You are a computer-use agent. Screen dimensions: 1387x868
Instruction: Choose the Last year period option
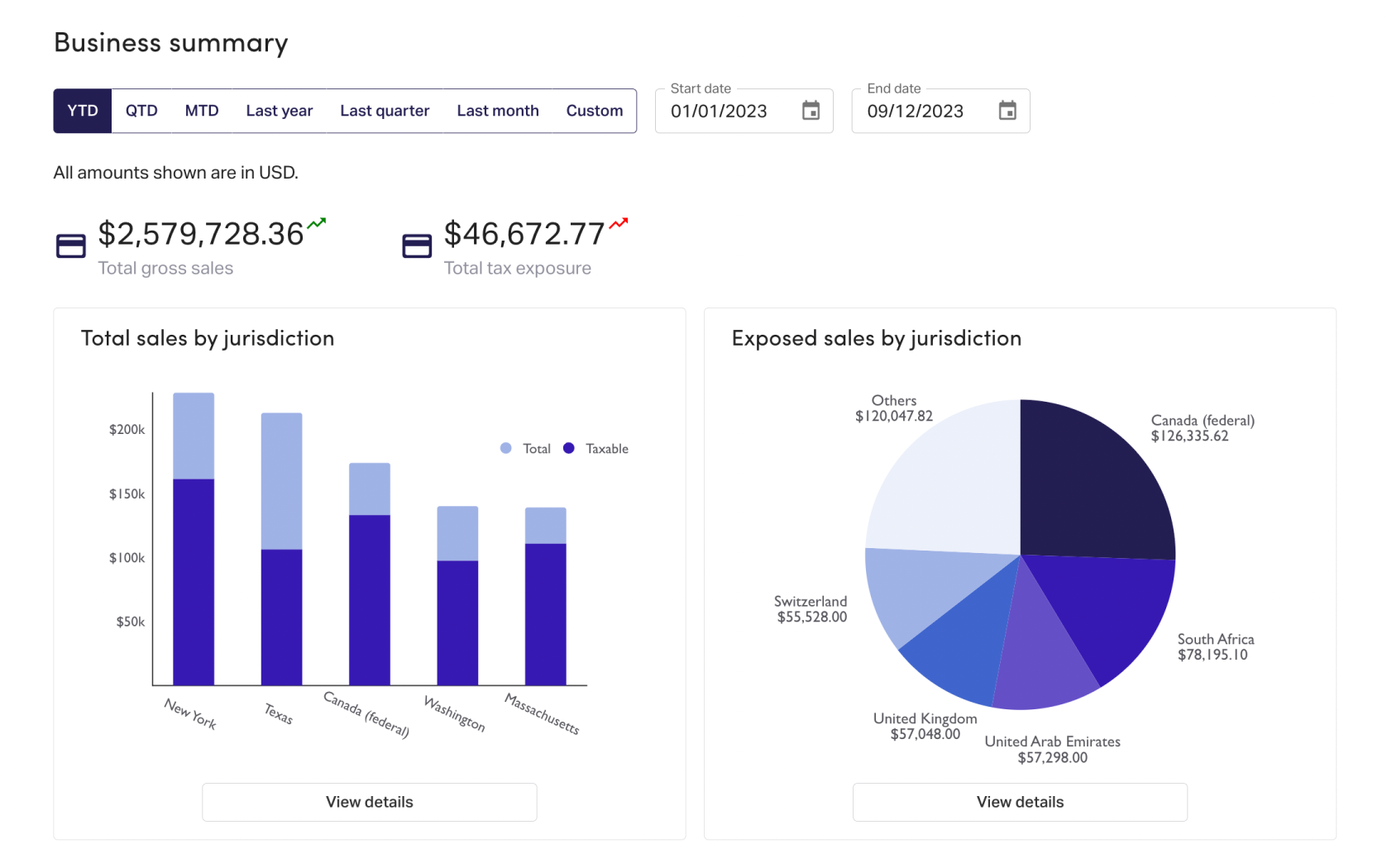tap(280, 111)
